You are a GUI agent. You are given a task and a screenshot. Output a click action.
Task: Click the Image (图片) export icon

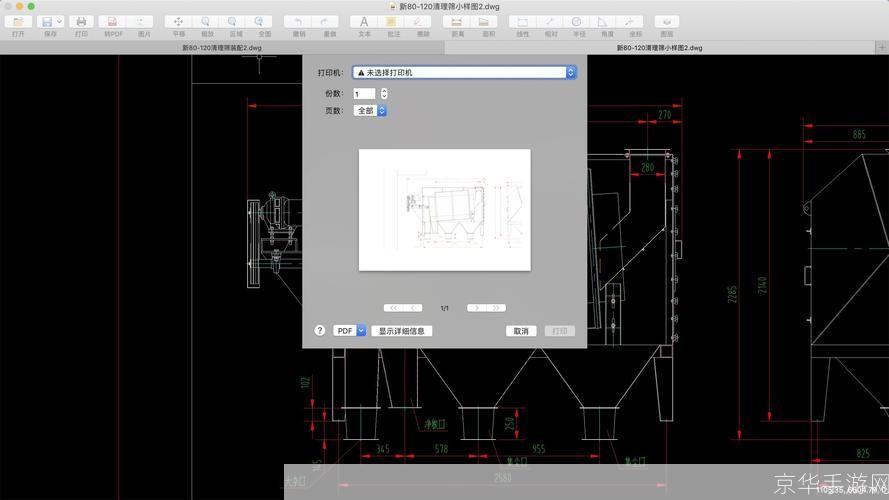(140, 22)
